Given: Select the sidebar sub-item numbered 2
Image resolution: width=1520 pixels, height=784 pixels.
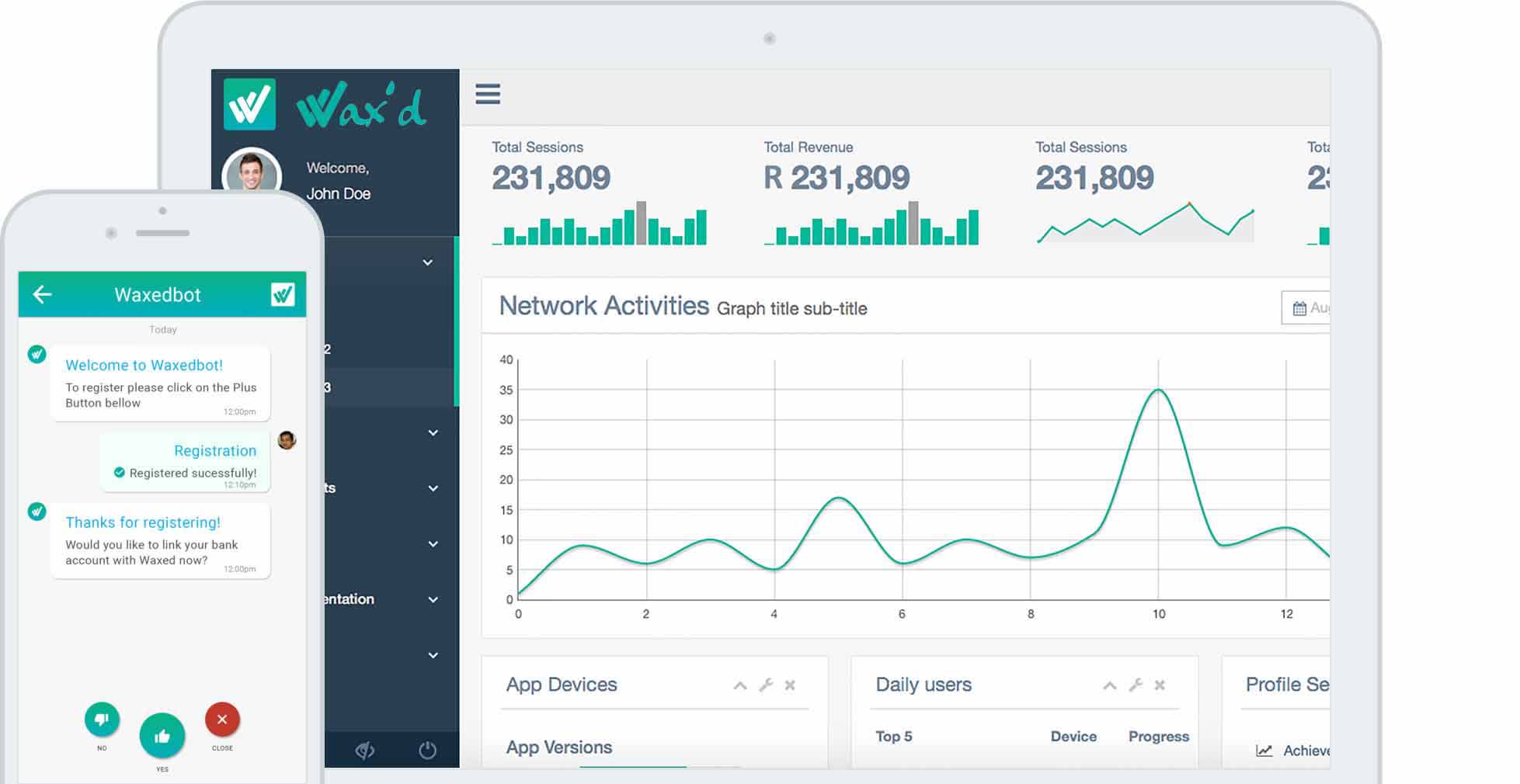Looking at the screenshot, I should click(x=391, y=349).
